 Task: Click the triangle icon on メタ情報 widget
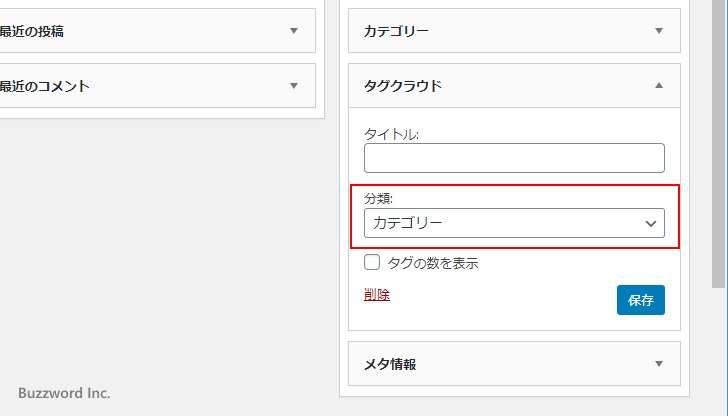[658, 364]
